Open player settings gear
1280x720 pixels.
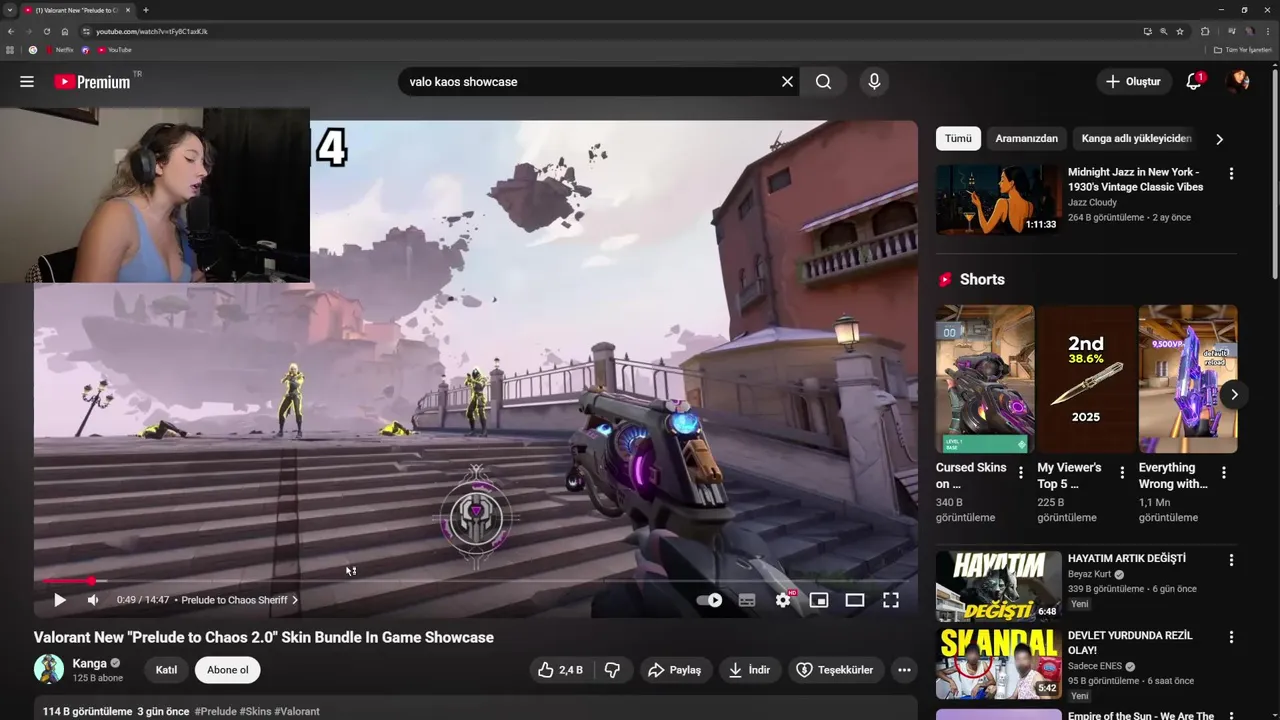tap(783, 600)
